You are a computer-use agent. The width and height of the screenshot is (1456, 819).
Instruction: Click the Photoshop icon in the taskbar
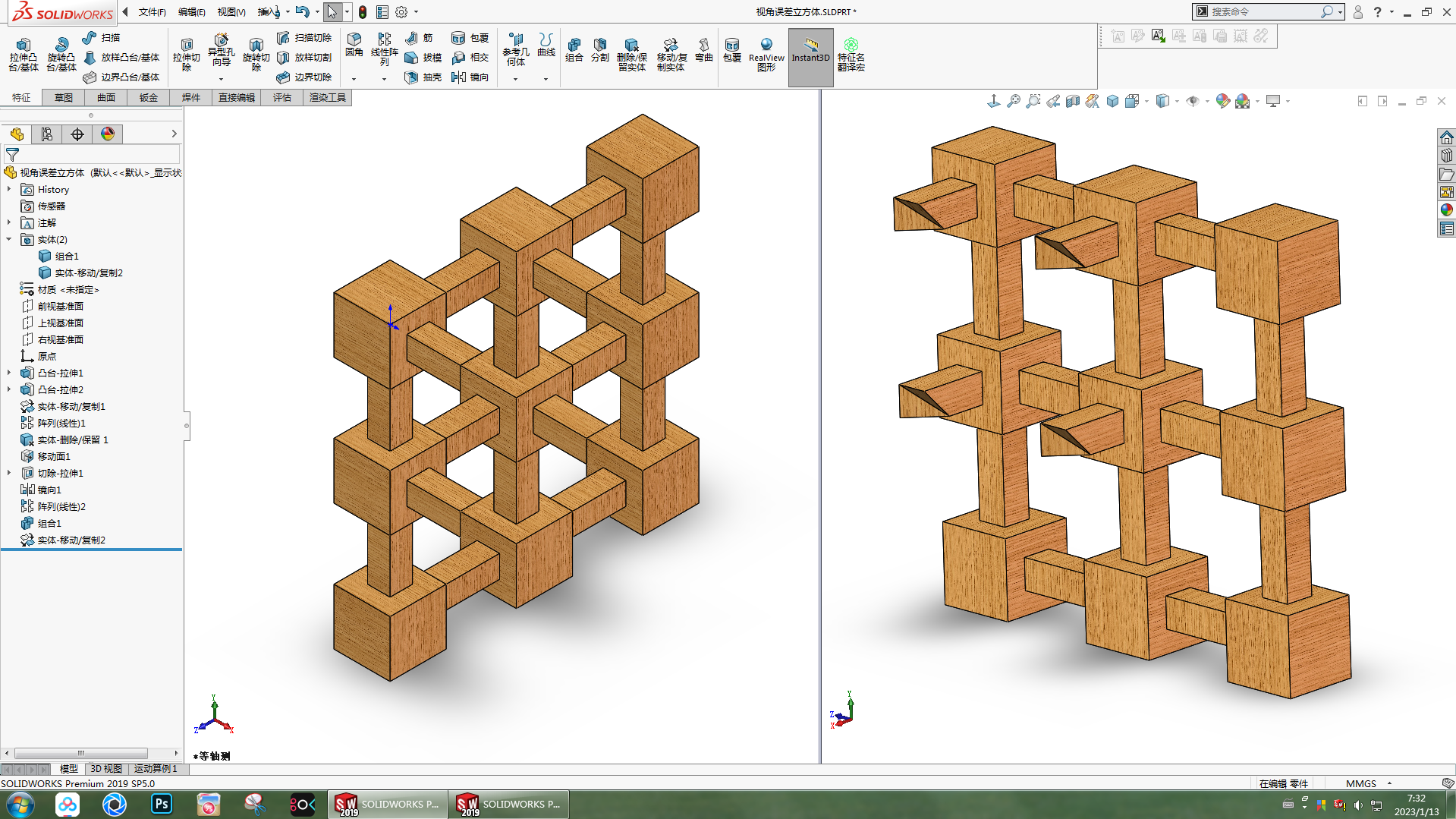(162, 804)
